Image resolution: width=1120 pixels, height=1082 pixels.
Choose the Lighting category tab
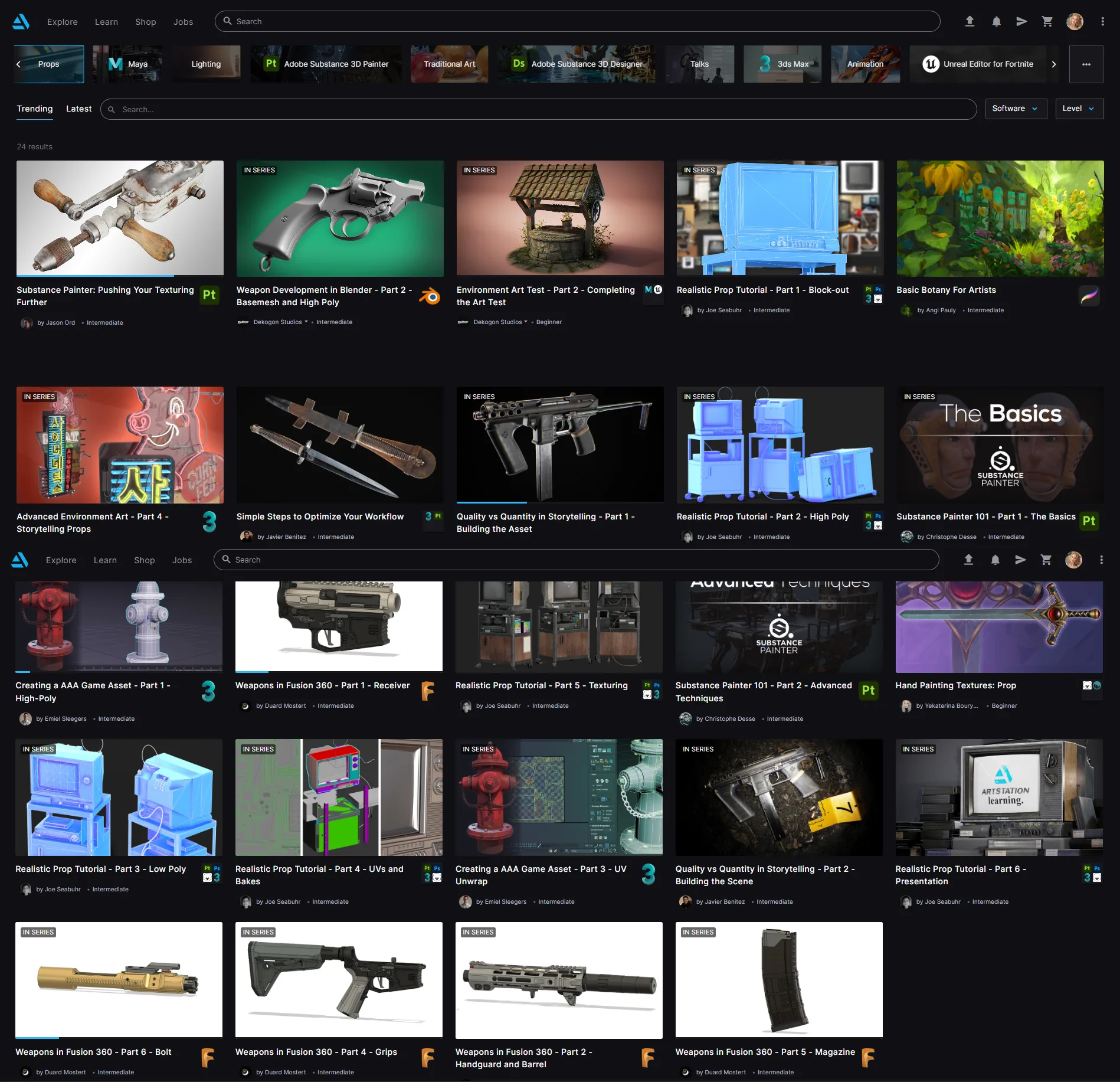pos(206,64)
